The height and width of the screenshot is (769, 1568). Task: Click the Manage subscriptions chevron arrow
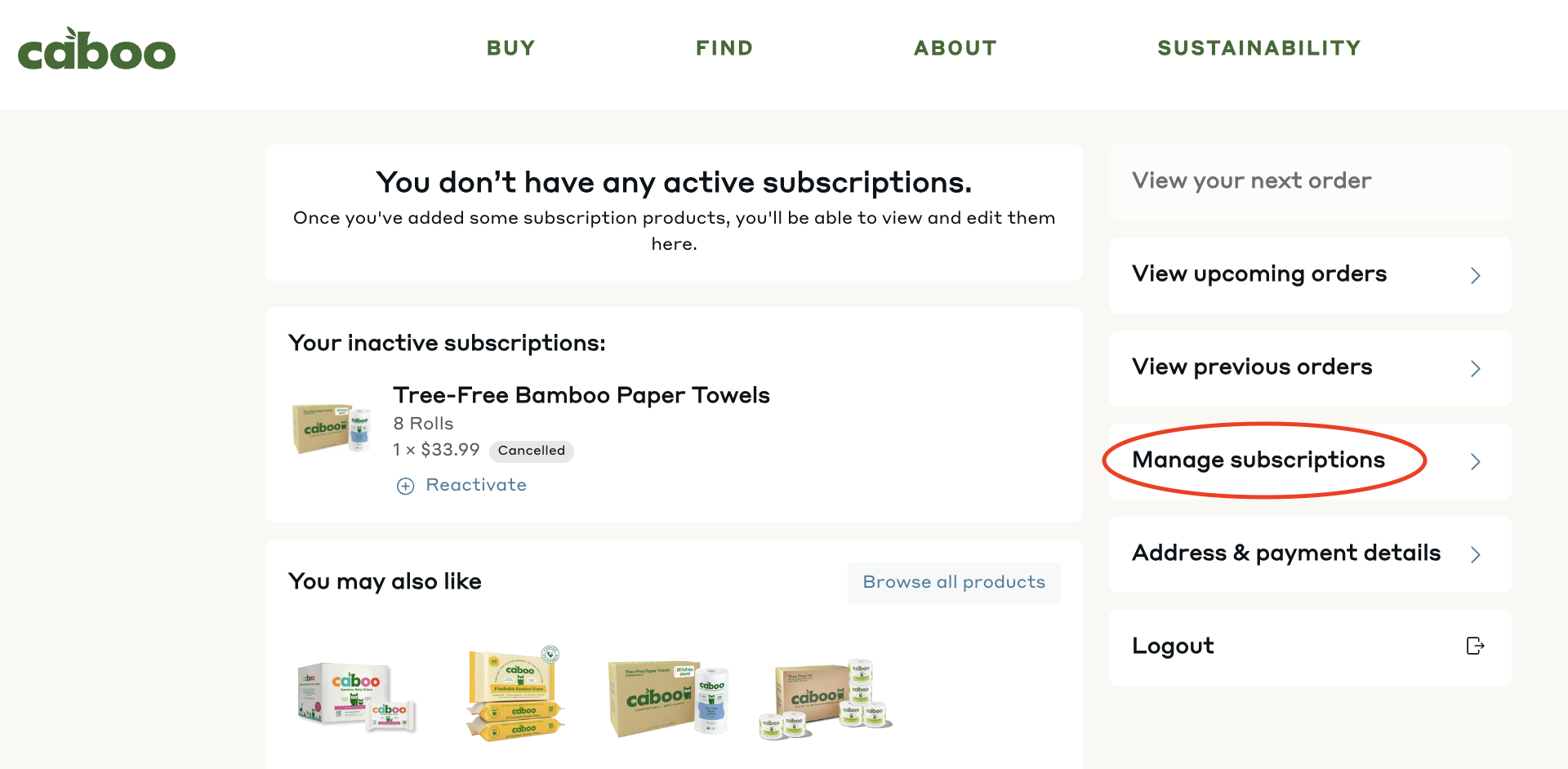[1475, 462]
